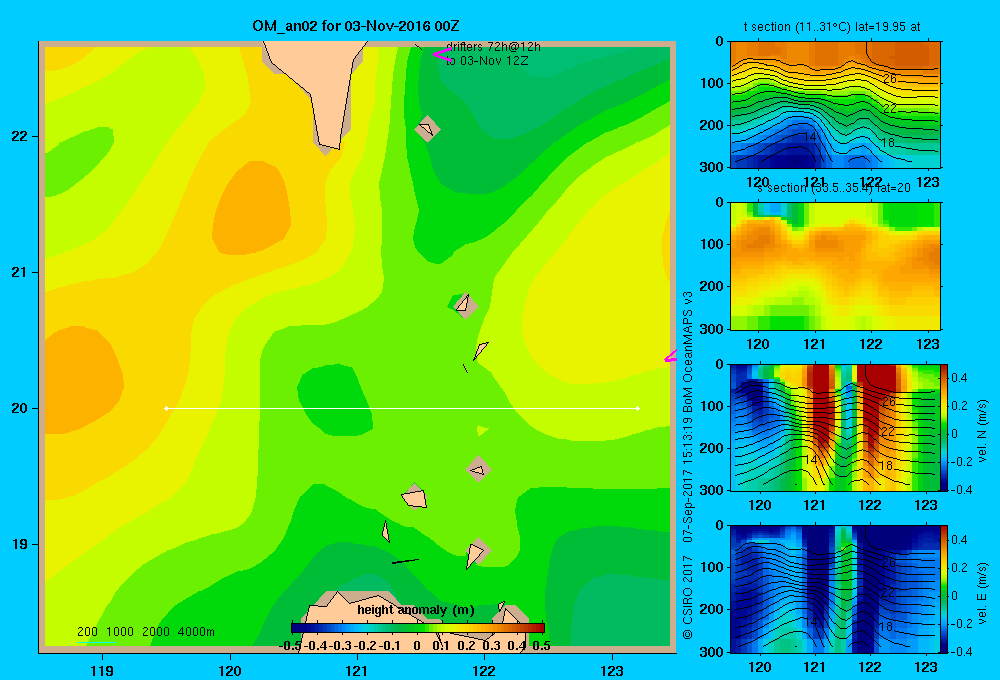The width and height of the screenshot is (1000, 680).
Task: Click latitude label 21 on the main map axis
Action: tap(19, 272)
